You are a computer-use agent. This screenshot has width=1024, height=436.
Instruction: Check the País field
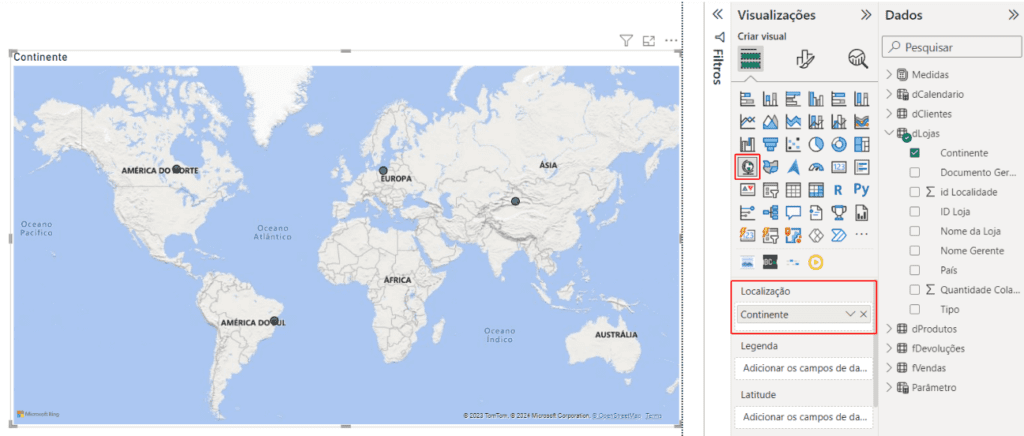915,270
